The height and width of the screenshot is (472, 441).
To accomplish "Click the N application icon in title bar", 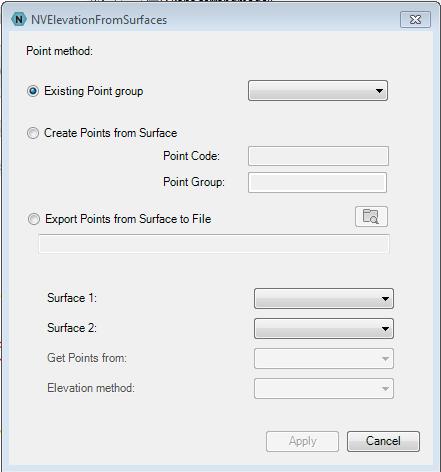I will click(x=19, y=19).
